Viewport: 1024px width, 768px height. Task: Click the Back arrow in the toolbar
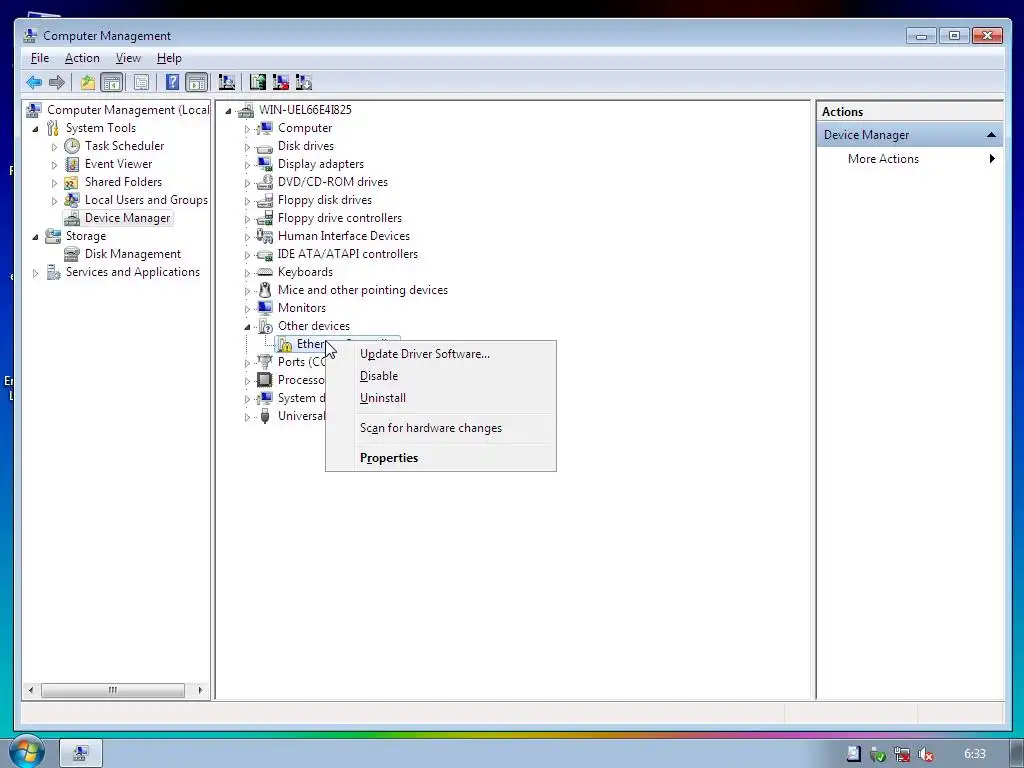click(x=34, y=82)
